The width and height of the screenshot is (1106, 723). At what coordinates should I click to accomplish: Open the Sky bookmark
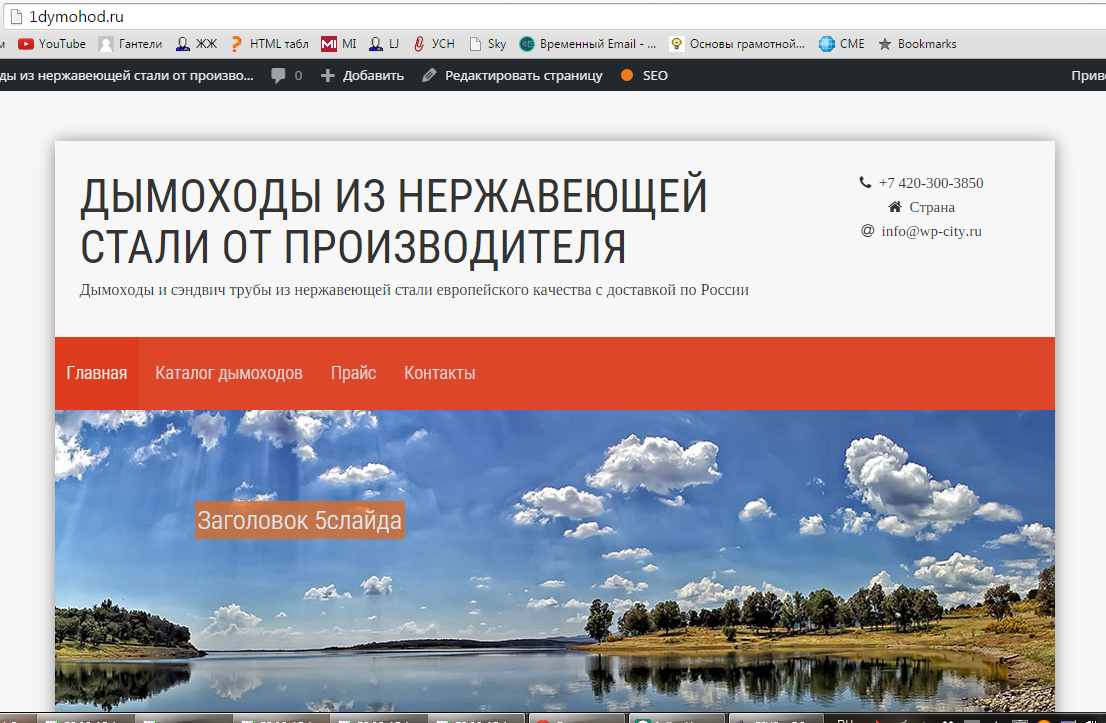(488, 44)
